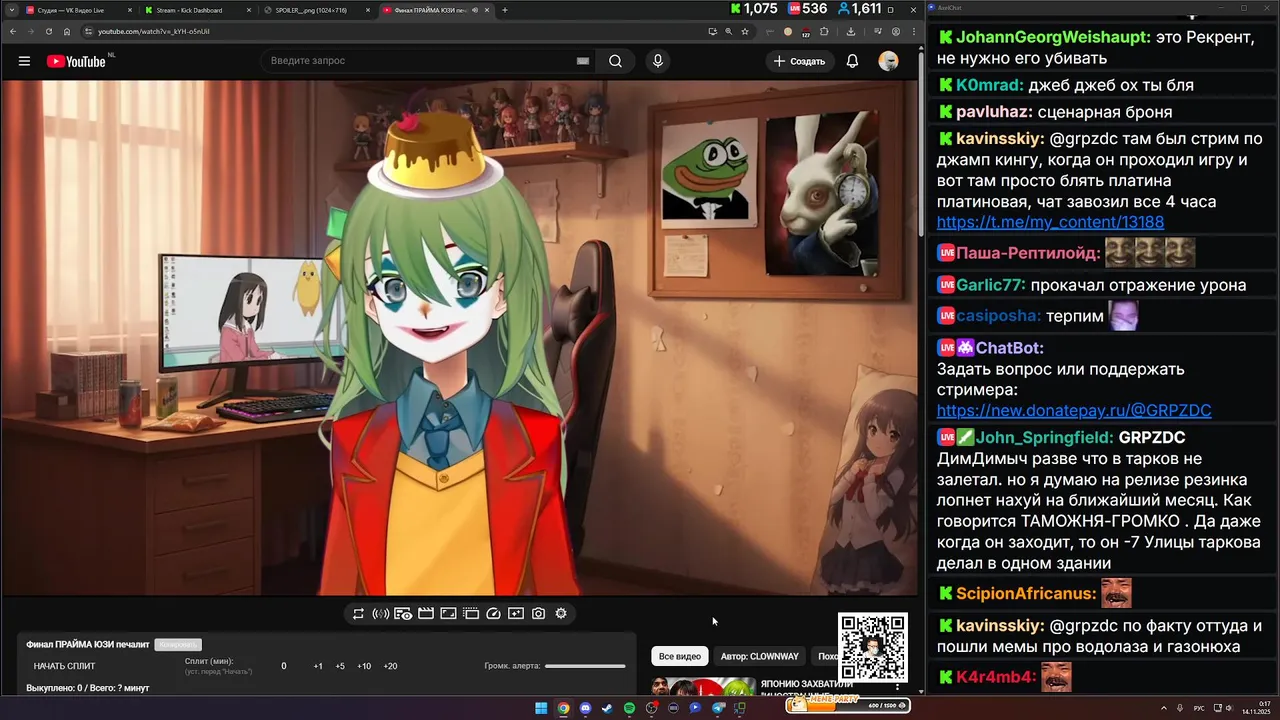Open Discord from the taskbar
1280x720 pixels.
tap(585, 708)
